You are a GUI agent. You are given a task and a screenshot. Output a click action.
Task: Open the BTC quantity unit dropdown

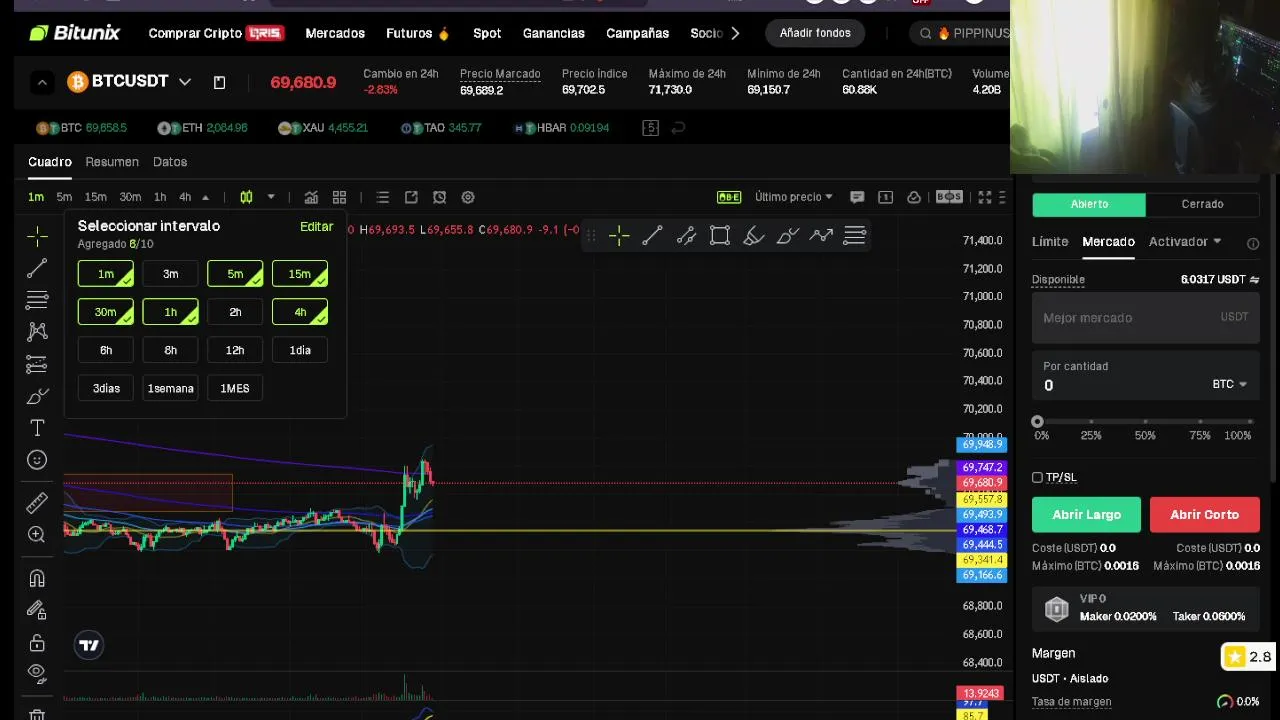[x=1230, y=384]
